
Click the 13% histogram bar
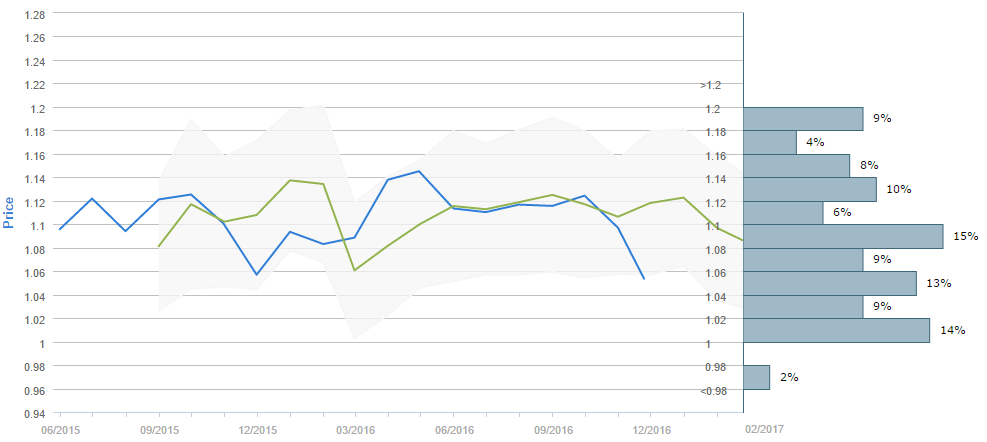point(830,284)
